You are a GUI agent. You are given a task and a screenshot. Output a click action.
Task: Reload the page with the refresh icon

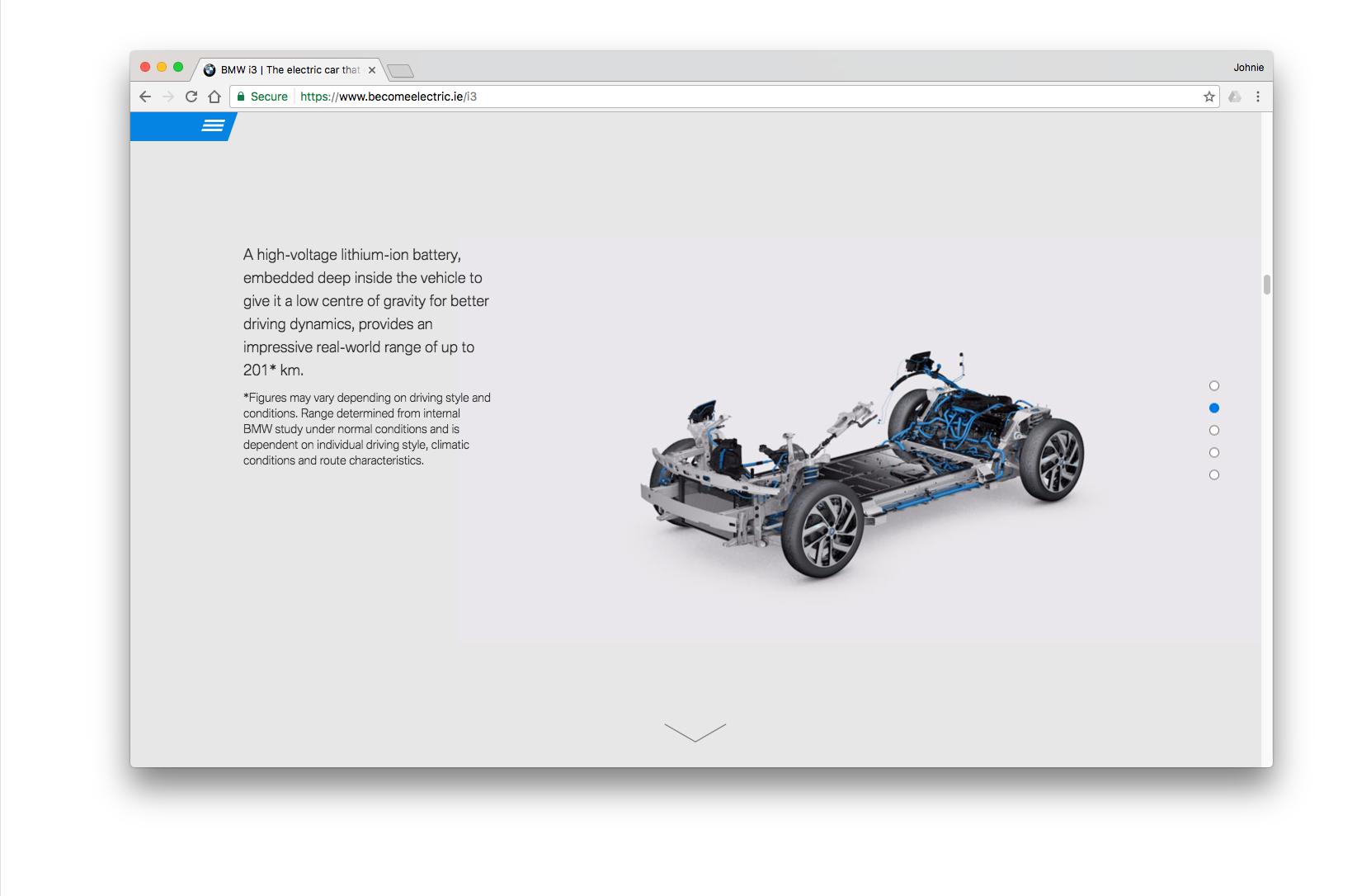click(191, 97)
